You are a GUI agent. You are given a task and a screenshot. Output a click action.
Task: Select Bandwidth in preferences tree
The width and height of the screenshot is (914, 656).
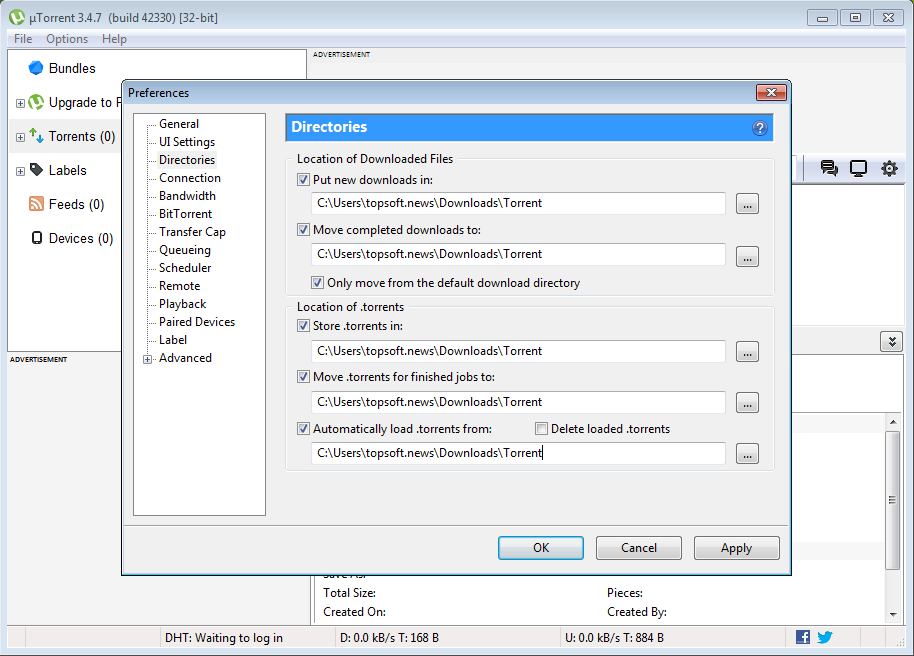point(187,196)
